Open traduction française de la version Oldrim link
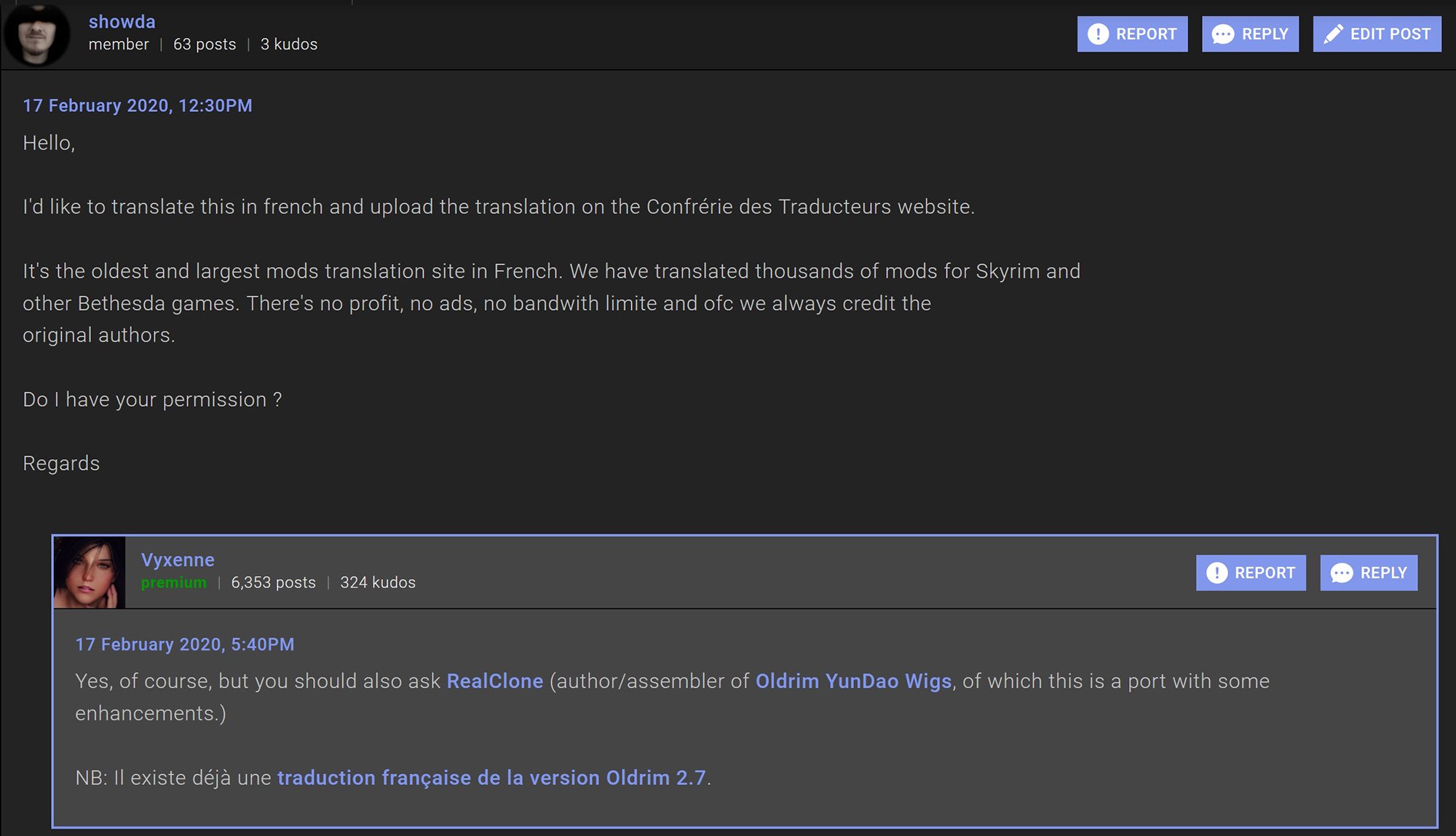1456x836 pixels. pos(491,778)
